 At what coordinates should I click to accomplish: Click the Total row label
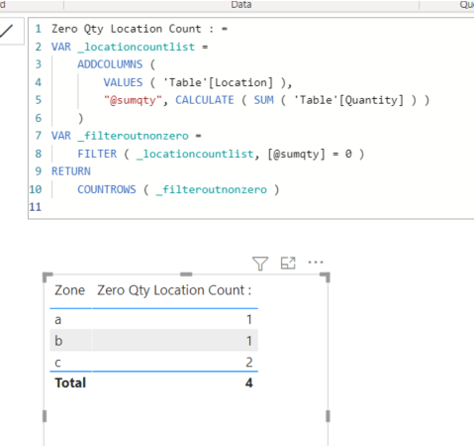tap(70, 383)
